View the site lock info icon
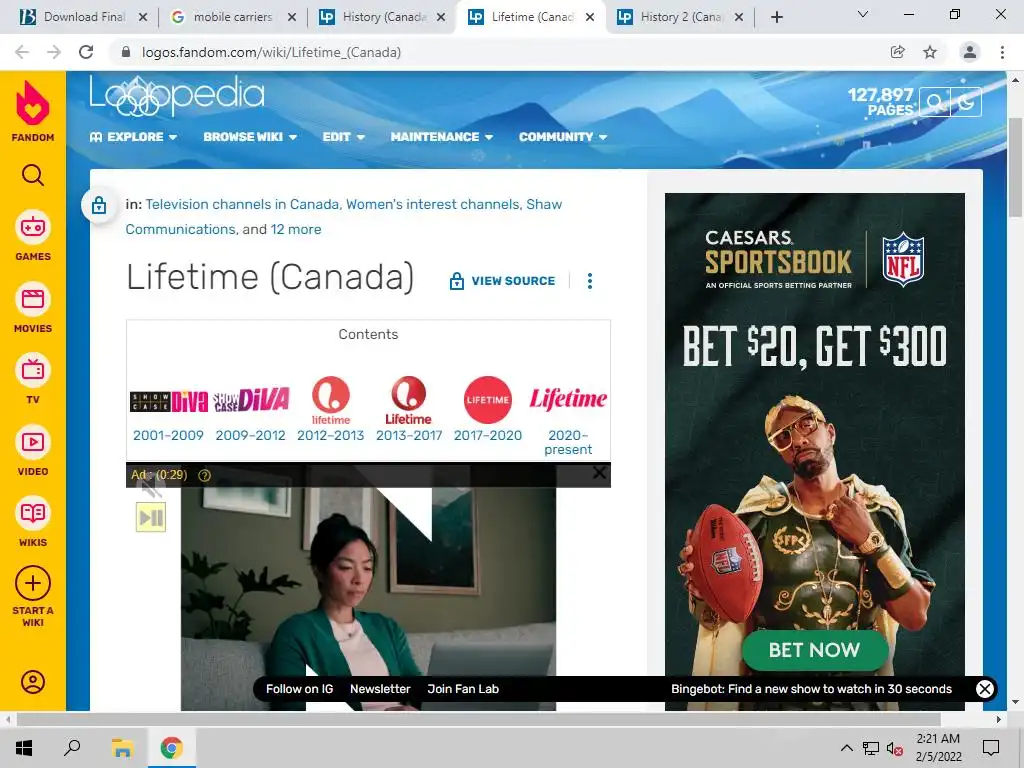Viewport: 1024px width, 768px height. (x=126, y=52)
